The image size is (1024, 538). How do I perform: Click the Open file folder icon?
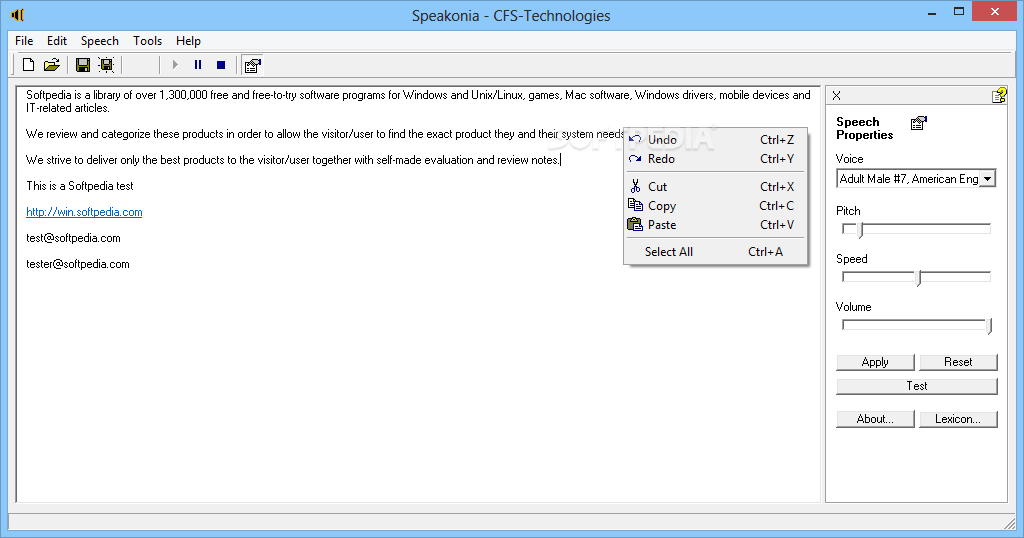[x=52, y=65]
